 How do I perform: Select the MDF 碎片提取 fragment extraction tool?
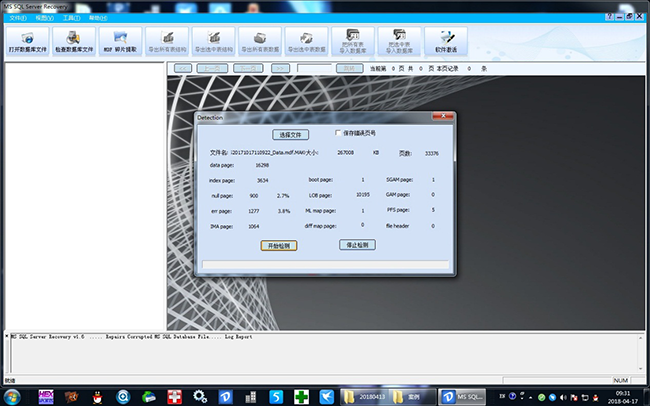(120, 41)
